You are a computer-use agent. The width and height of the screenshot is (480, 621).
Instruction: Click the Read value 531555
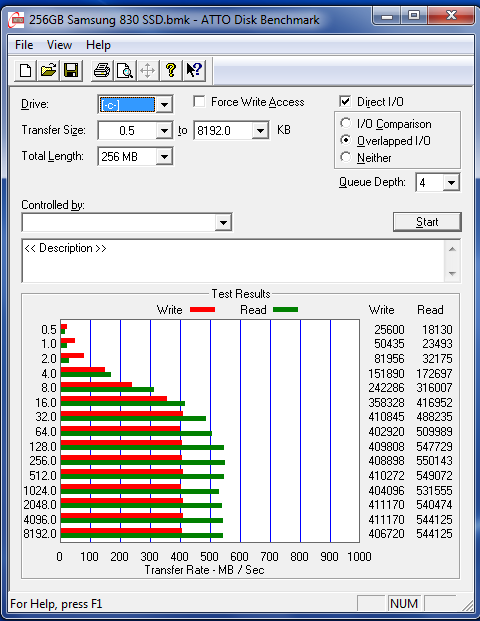[x=434, y=490]
